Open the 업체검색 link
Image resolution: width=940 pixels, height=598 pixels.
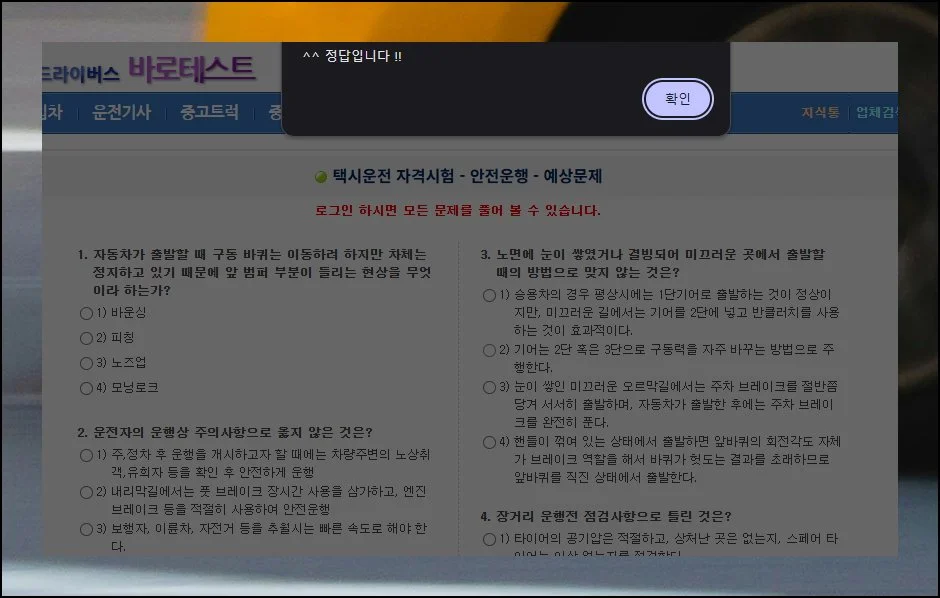pyautogui.click(x=876, y=112)
